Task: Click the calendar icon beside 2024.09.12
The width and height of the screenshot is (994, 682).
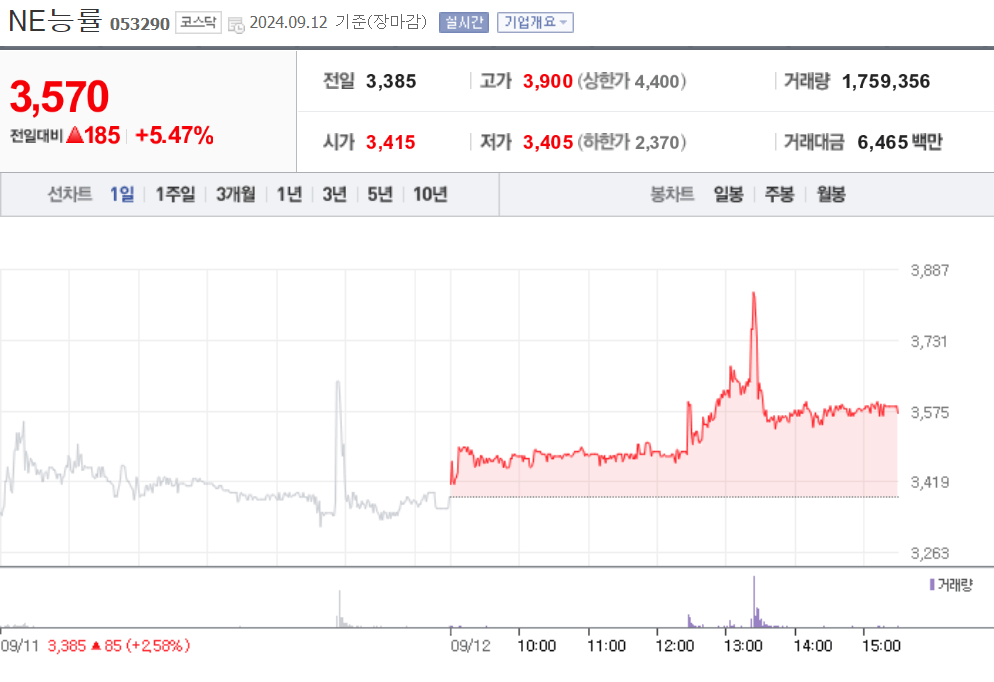Action: (x=236, y=25)
